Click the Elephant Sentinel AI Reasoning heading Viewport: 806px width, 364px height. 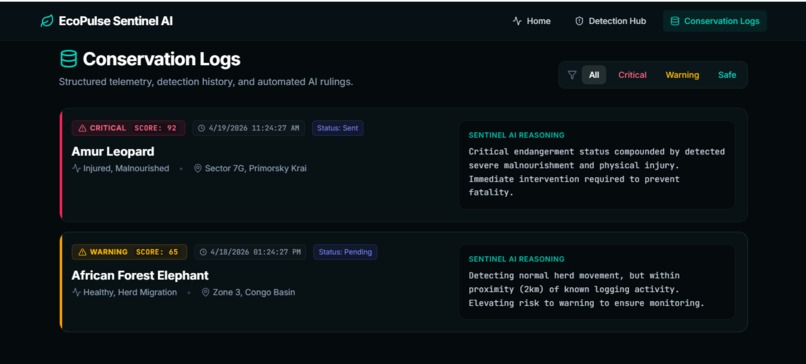(516, 259)
